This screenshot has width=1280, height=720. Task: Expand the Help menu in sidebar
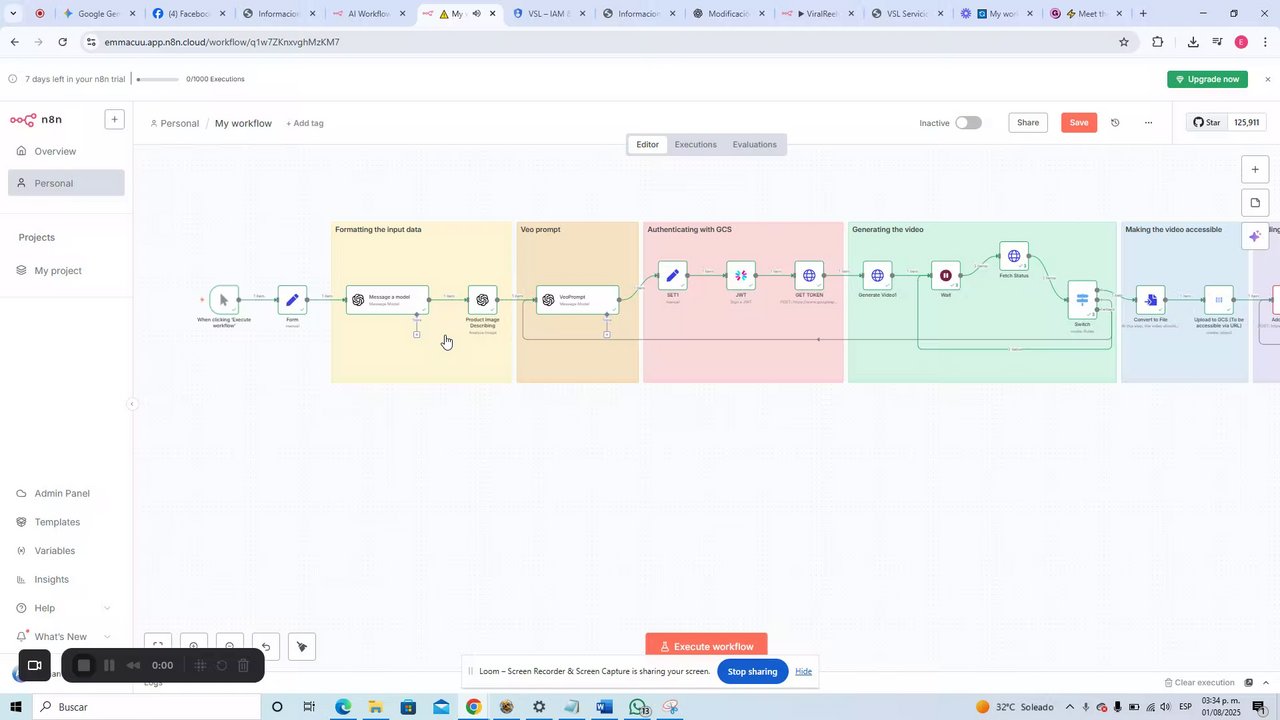tap(64, 608)
